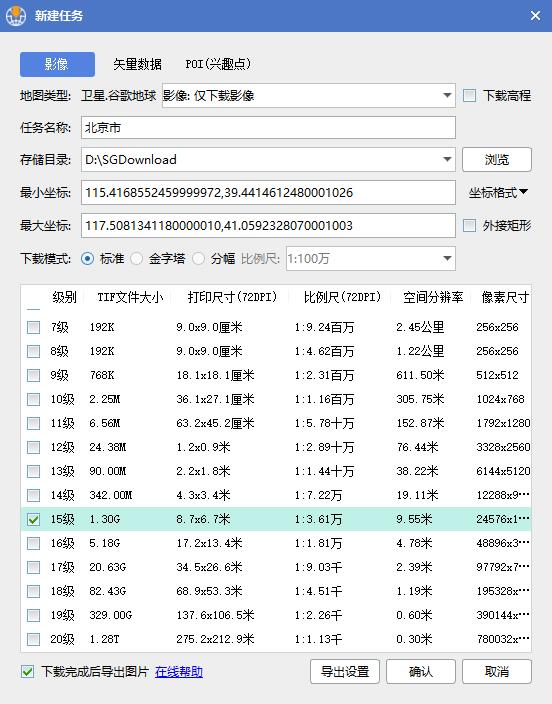Viewport: 552px width, 704px height.
Task: Click the 导出设置 button
Action: click(x=345, y=672)
